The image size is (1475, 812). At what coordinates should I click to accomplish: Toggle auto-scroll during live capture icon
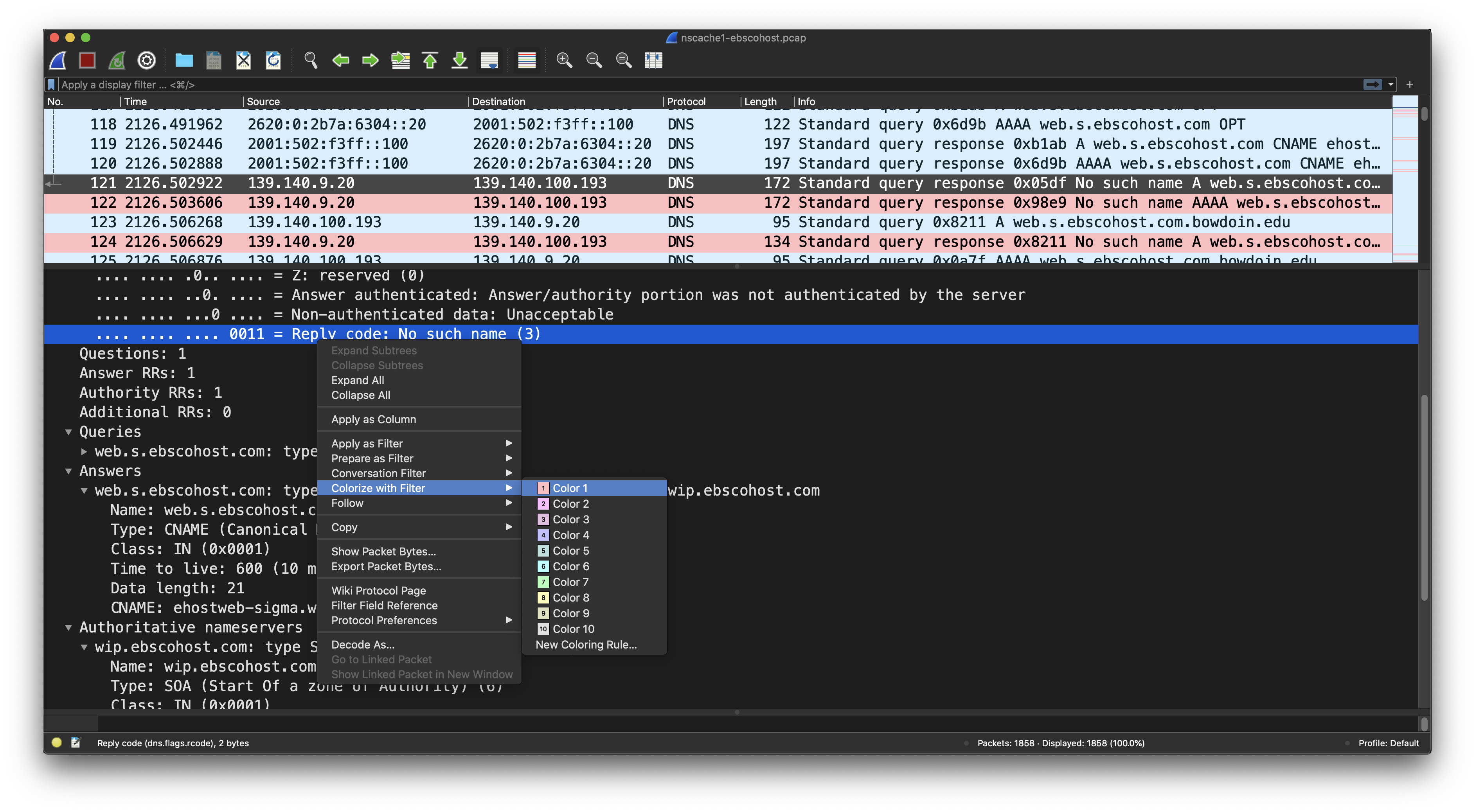(x=489, y=60)
